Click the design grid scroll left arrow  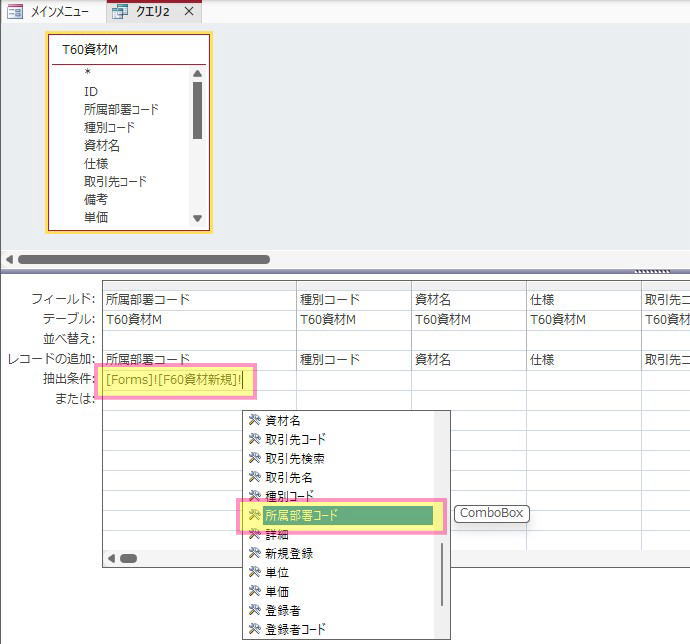[x=111, y=558]
